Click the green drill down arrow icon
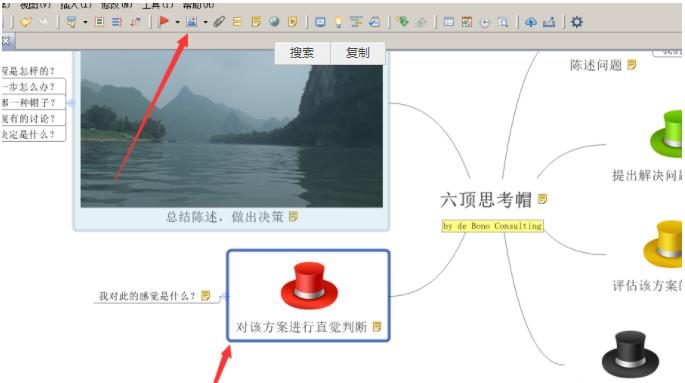This screenshot has width=685, height=383. (402, 21)
